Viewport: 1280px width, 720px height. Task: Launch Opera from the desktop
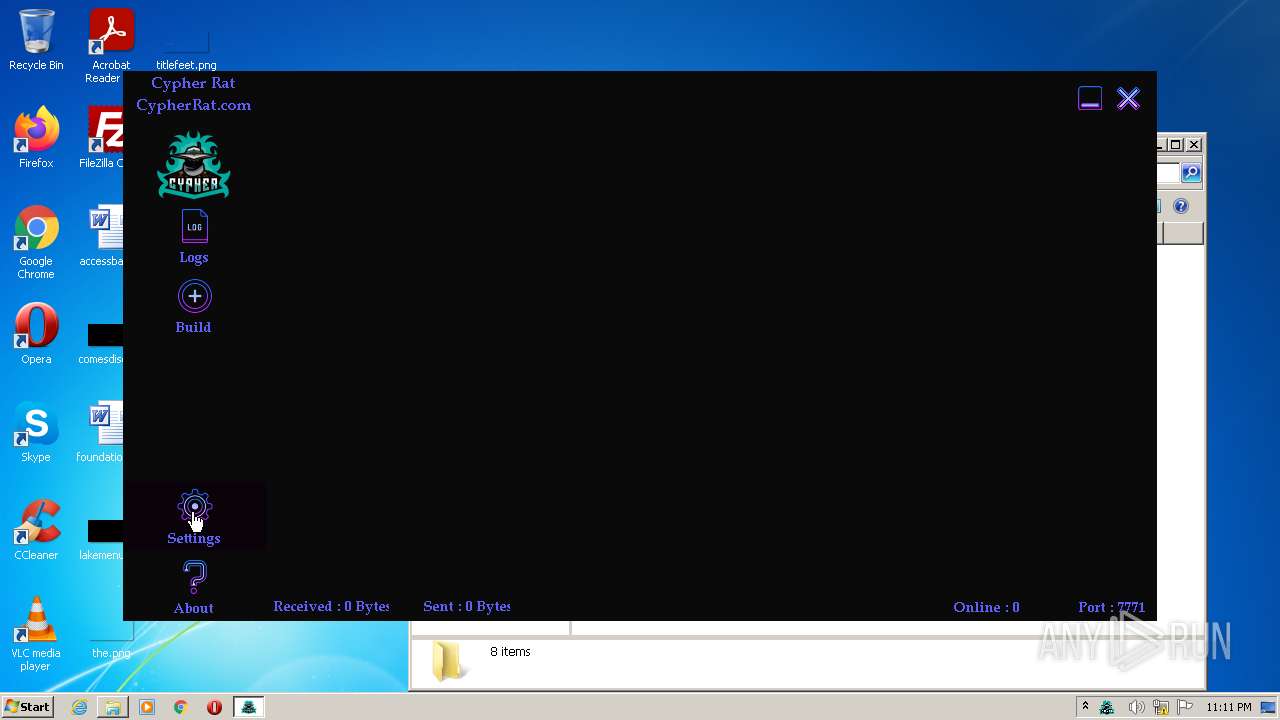point(36,334)
